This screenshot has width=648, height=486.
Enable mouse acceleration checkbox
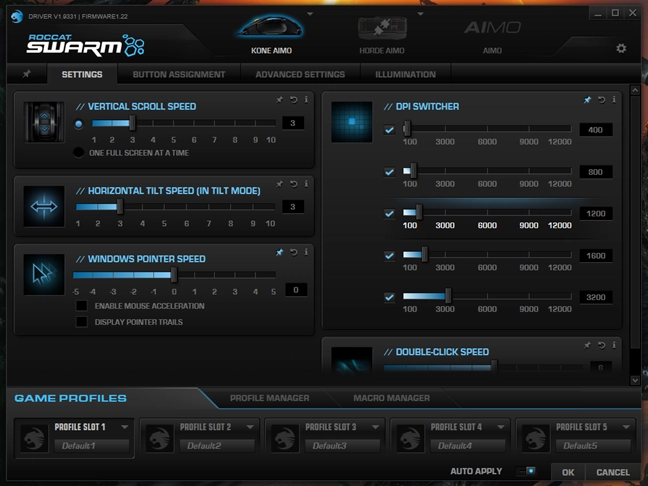point(82,306)
